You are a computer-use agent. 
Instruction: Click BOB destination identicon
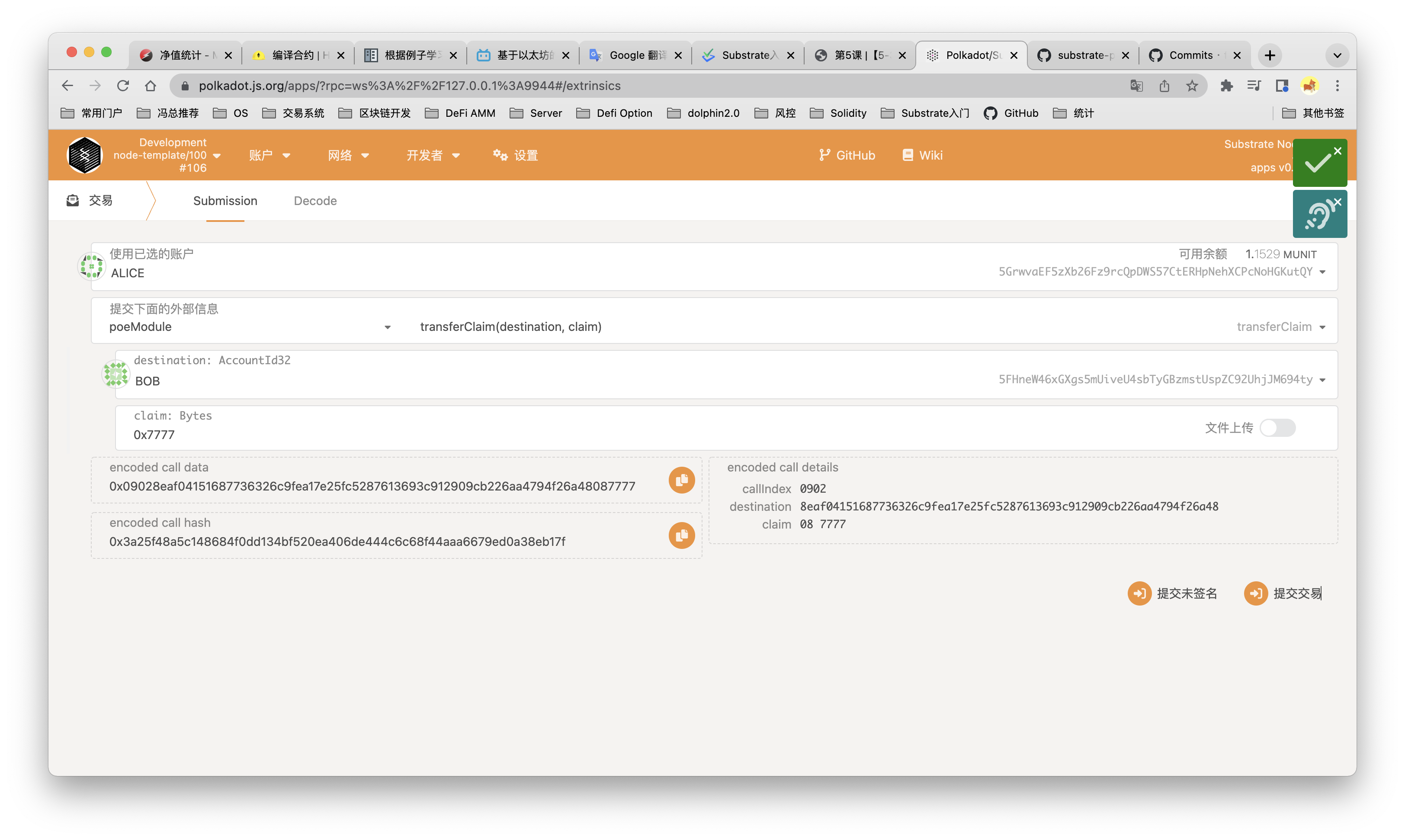tap(115, 374)
